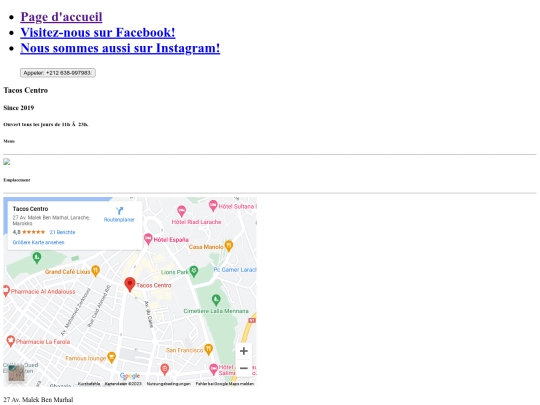The height and width of the screenshot is (405, 540).
Task: Click Größere Karte ansehen link
Action: 38,242
